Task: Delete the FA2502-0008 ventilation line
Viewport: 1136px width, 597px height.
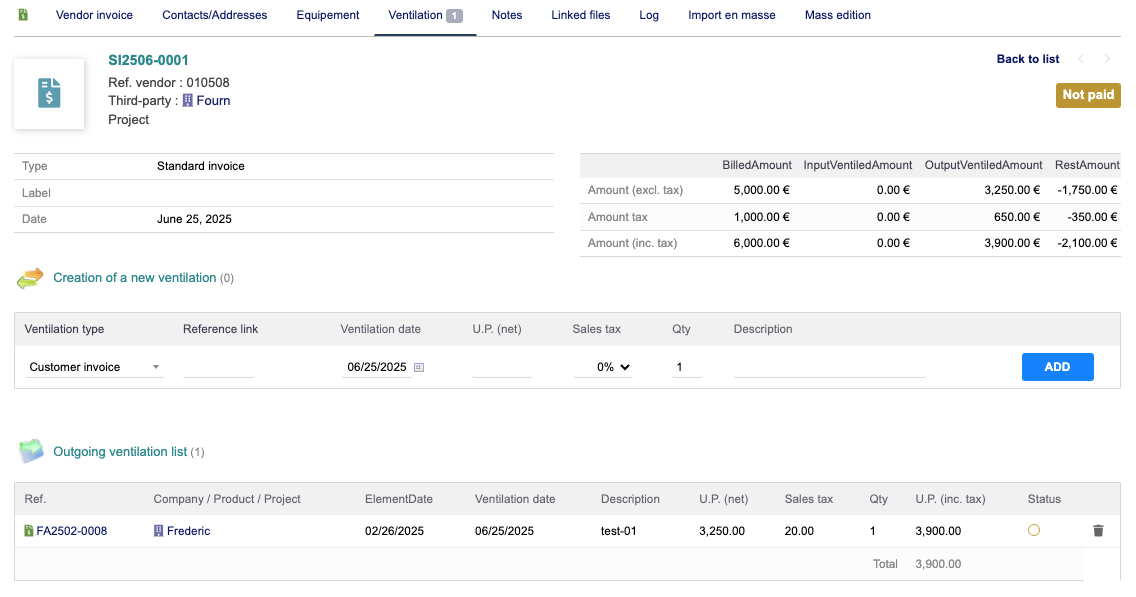Action: 1098,531
